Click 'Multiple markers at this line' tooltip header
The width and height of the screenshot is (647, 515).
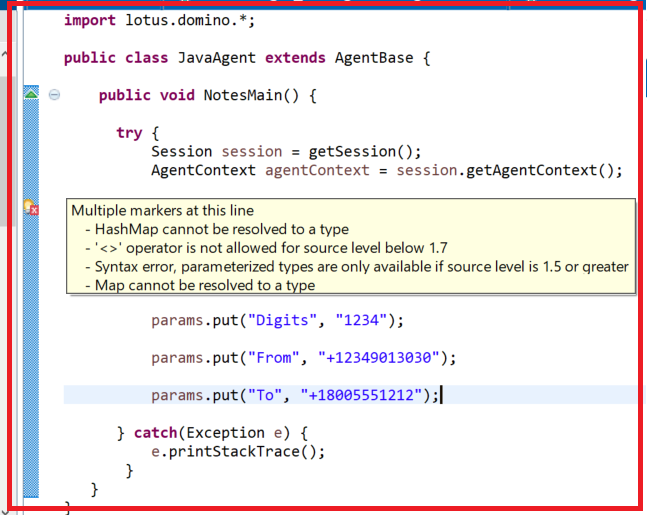(163, 210)
